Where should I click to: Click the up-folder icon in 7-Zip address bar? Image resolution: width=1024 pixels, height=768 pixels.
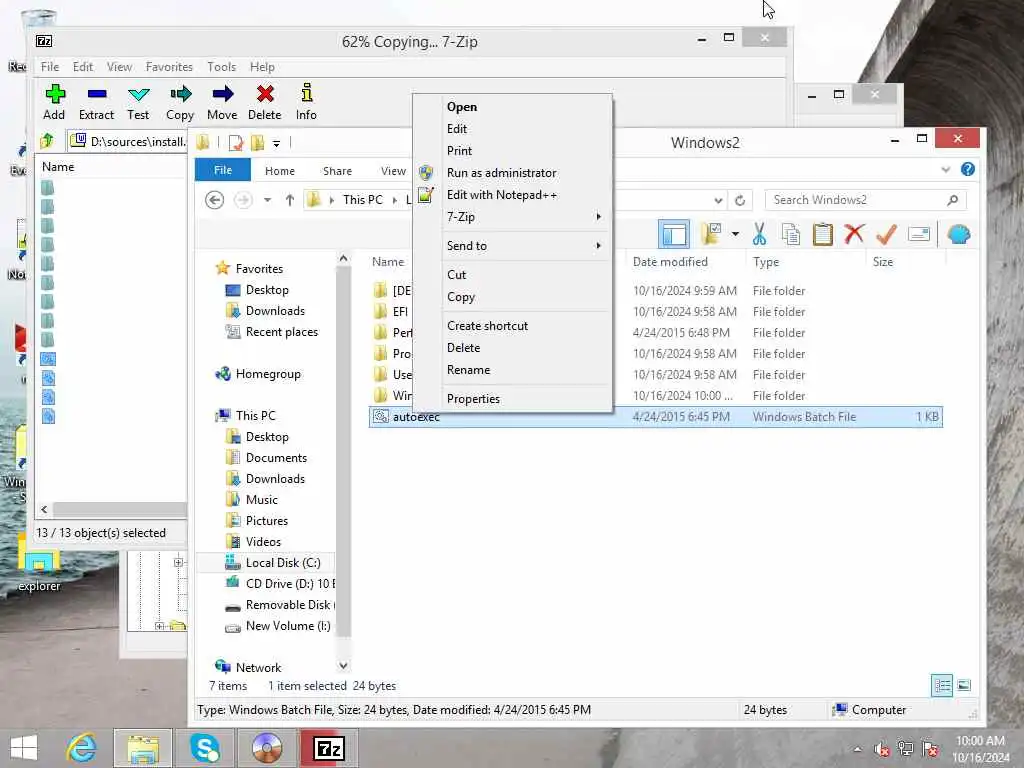47,140
